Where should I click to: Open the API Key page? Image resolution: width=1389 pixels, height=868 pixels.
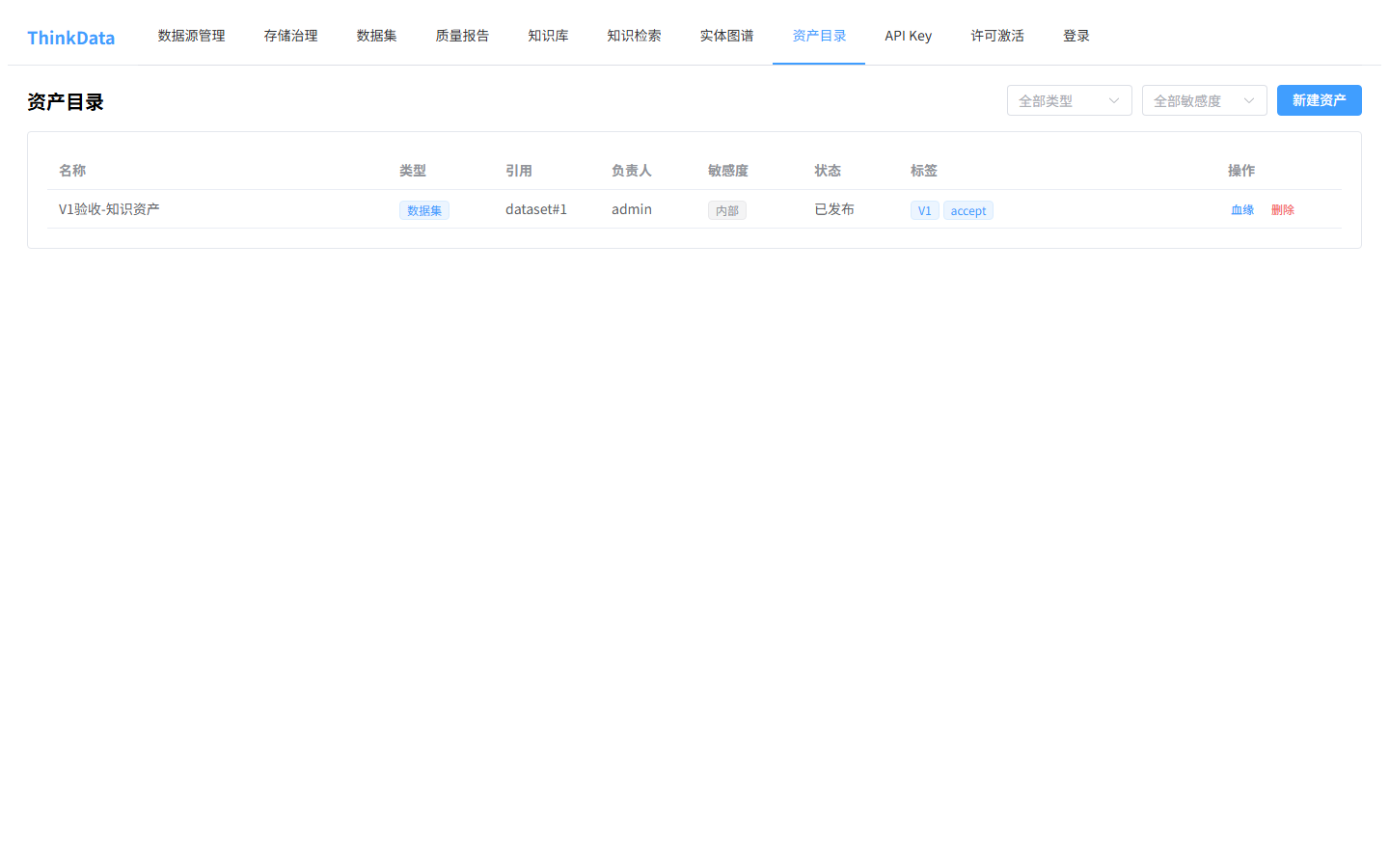click(x=908, y=36)
